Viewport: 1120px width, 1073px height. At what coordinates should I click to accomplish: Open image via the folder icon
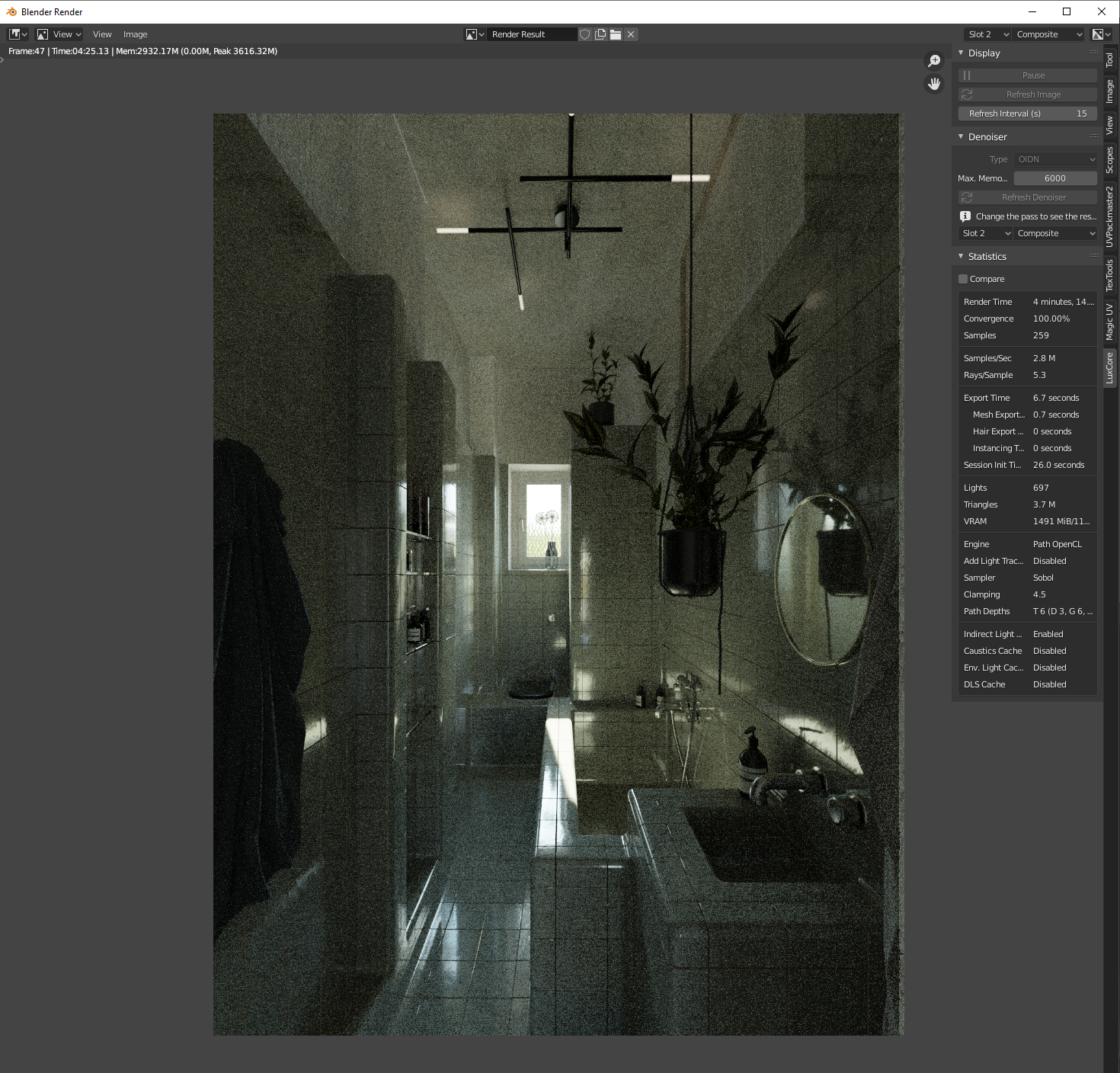pos(616,34)
